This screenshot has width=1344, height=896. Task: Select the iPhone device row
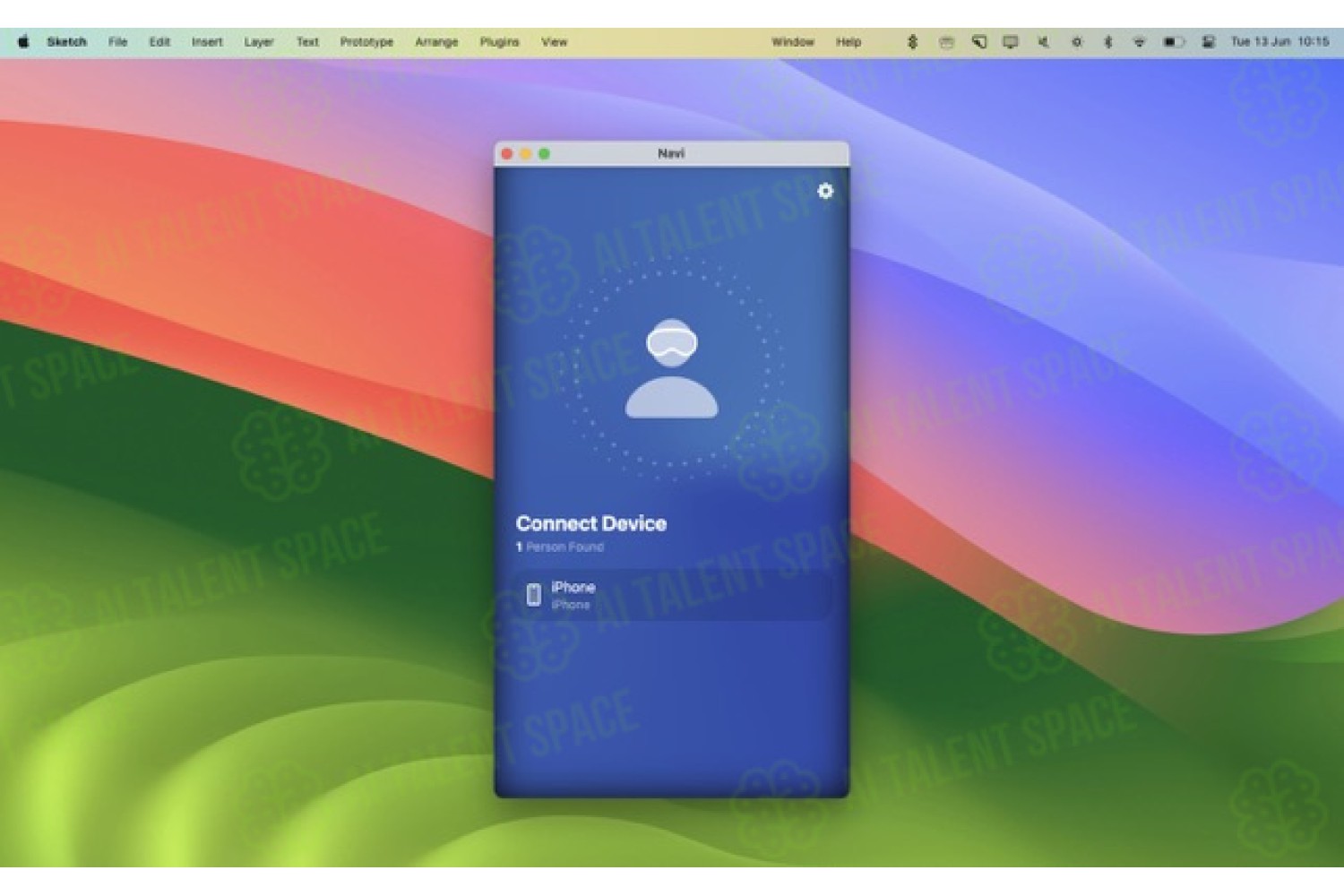point(672,595)
